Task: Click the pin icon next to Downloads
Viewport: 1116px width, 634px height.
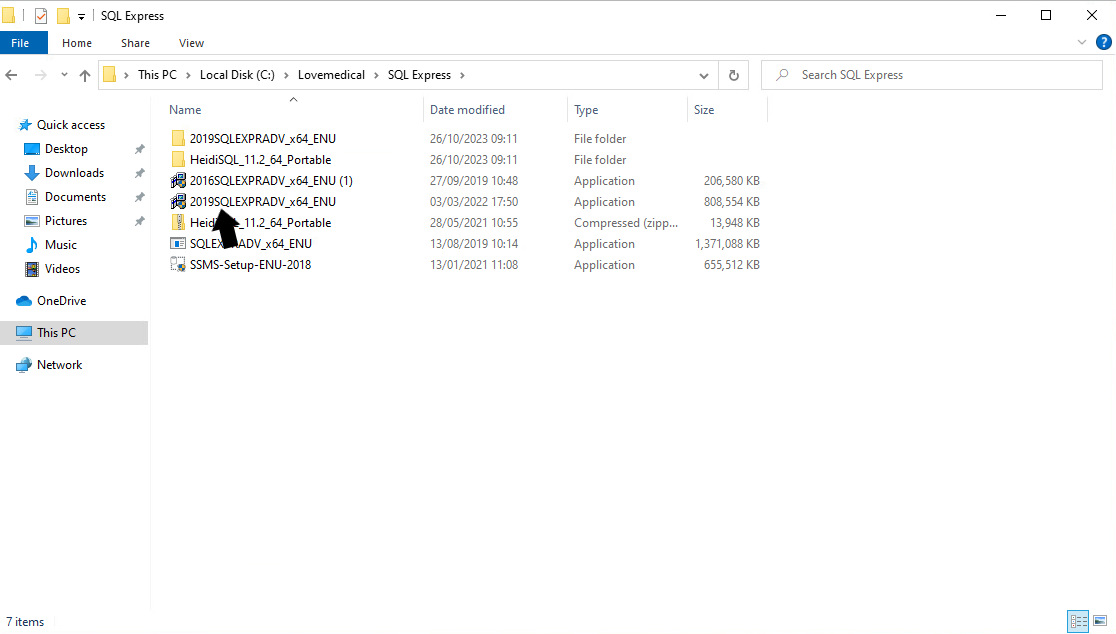Action: point(140,174)
